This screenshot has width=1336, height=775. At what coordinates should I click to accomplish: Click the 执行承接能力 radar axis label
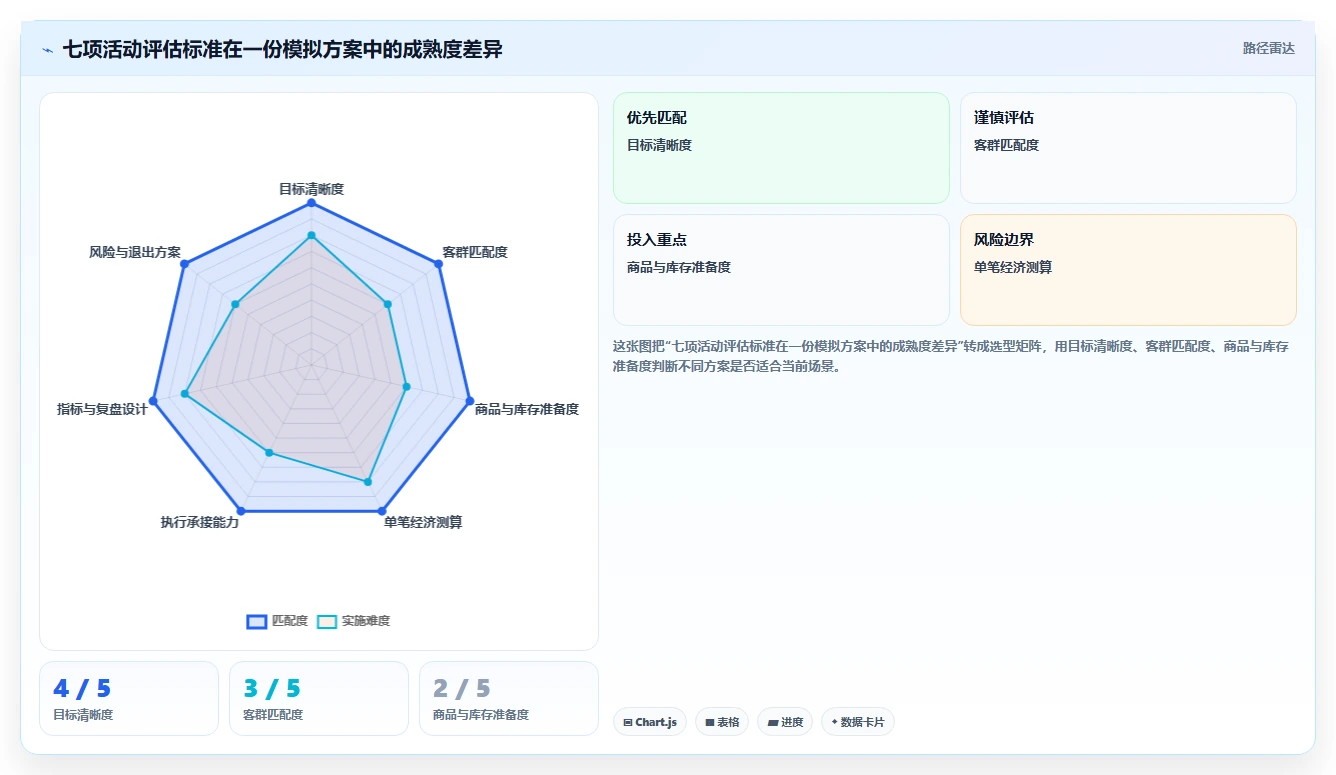coord(200,522)
